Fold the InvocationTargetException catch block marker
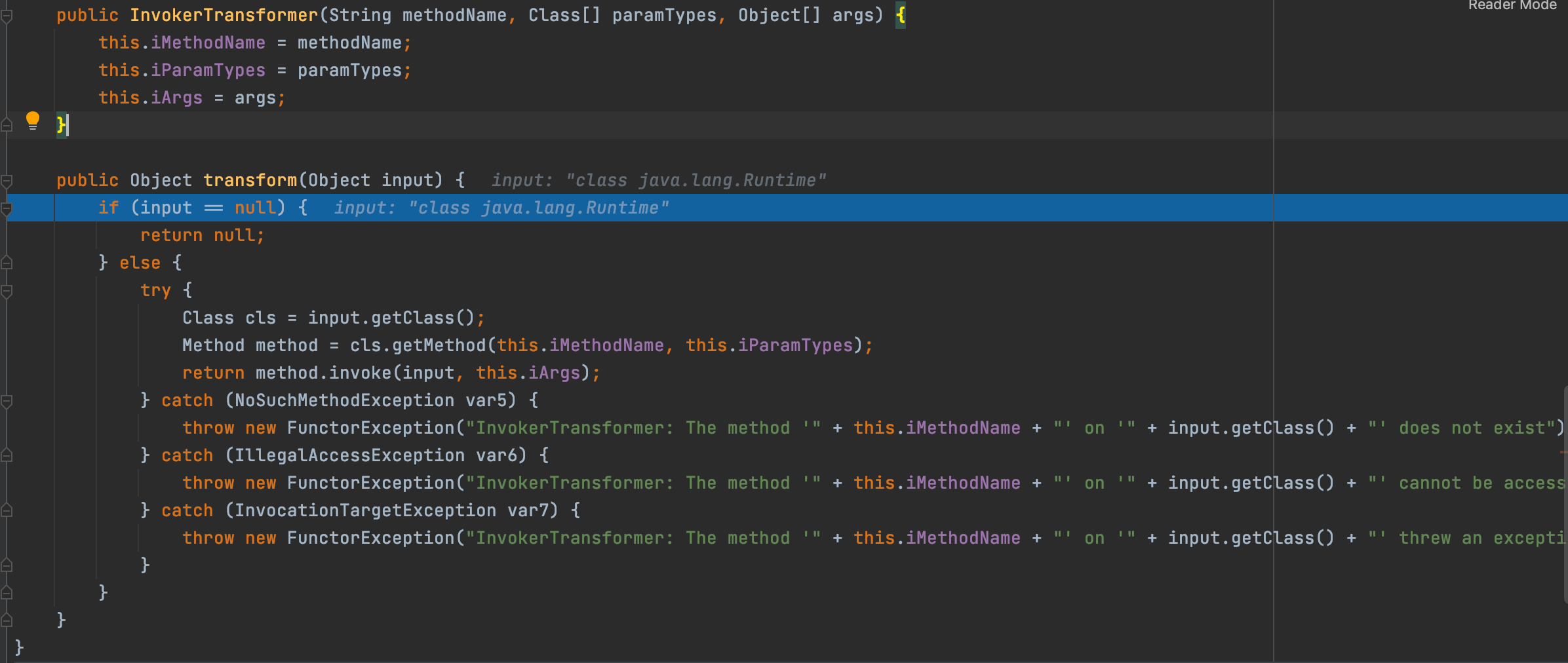The image size is (1568, 663). click(x=7, y=510)
